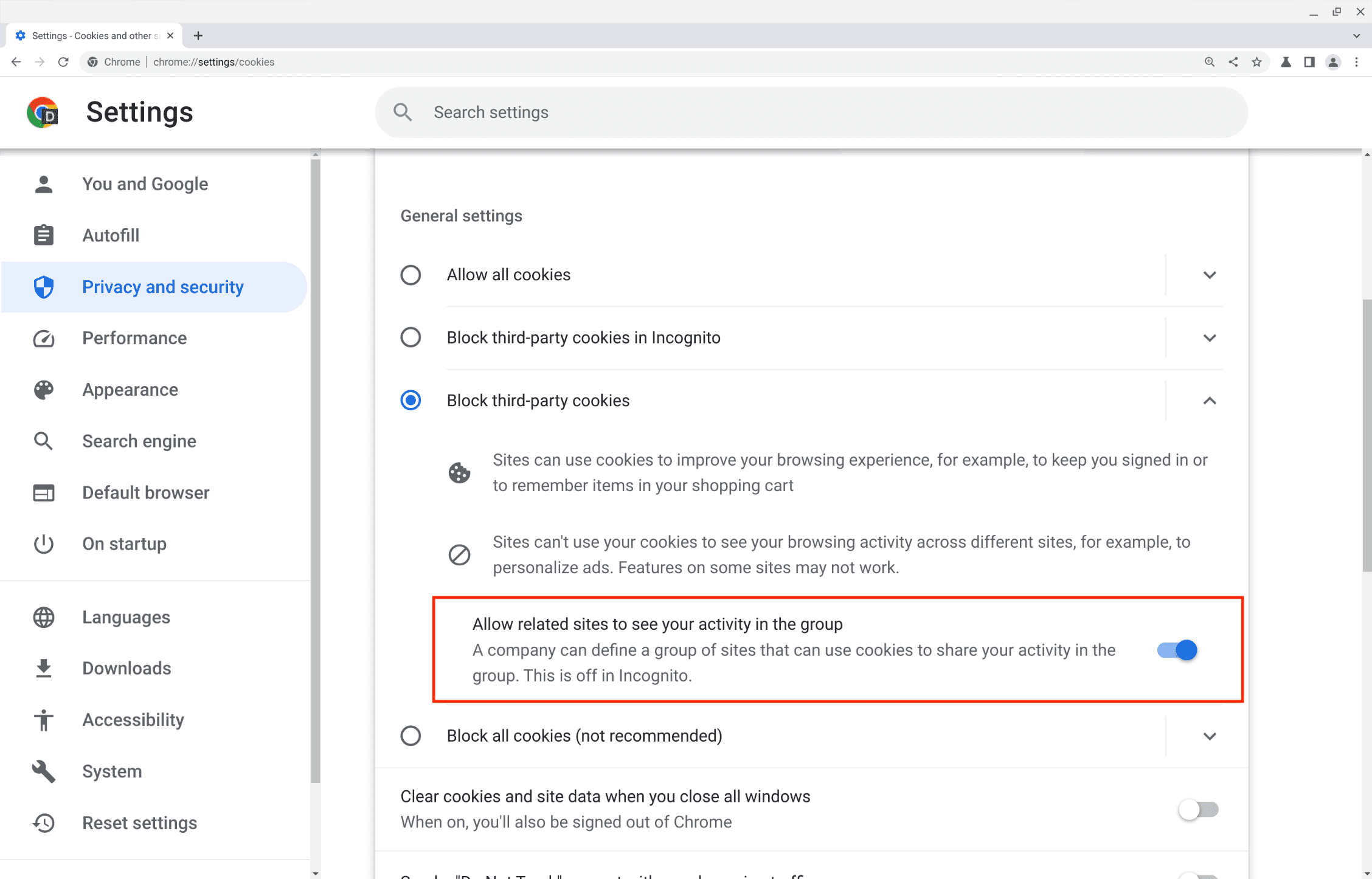Expand Block third-party cookies in Incognito details

1209,337
